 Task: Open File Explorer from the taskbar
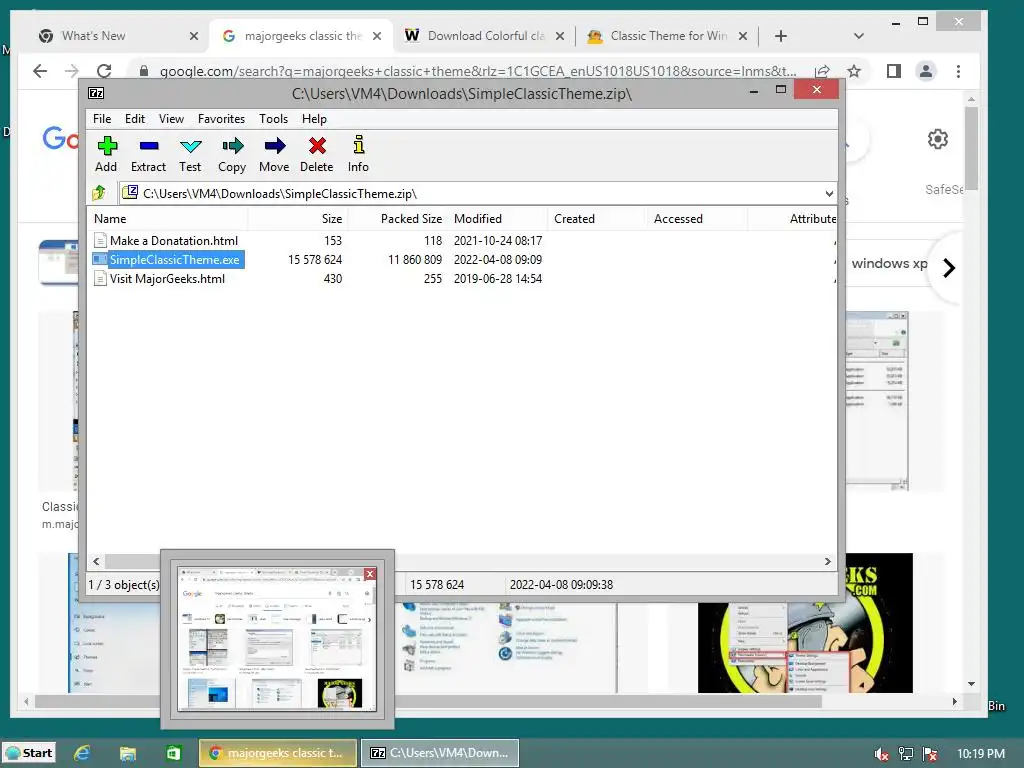(127, 753)
